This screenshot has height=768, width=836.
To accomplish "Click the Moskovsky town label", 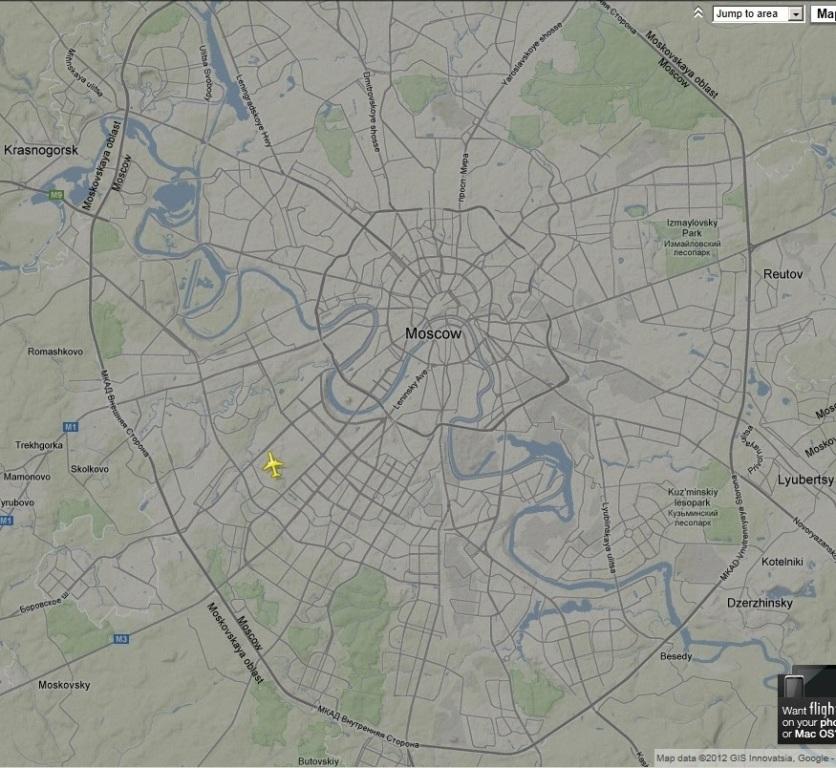I will [64, 685].
